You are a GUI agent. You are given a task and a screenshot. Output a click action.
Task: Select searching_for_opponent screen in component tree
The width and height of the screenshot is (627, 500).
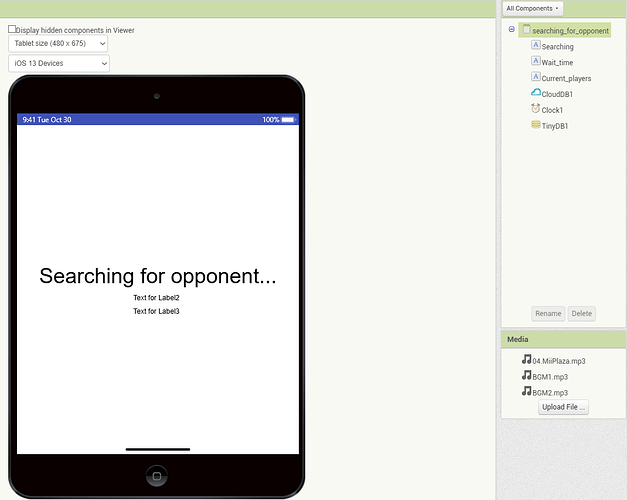pyautogui.click(x=570, y=31)
